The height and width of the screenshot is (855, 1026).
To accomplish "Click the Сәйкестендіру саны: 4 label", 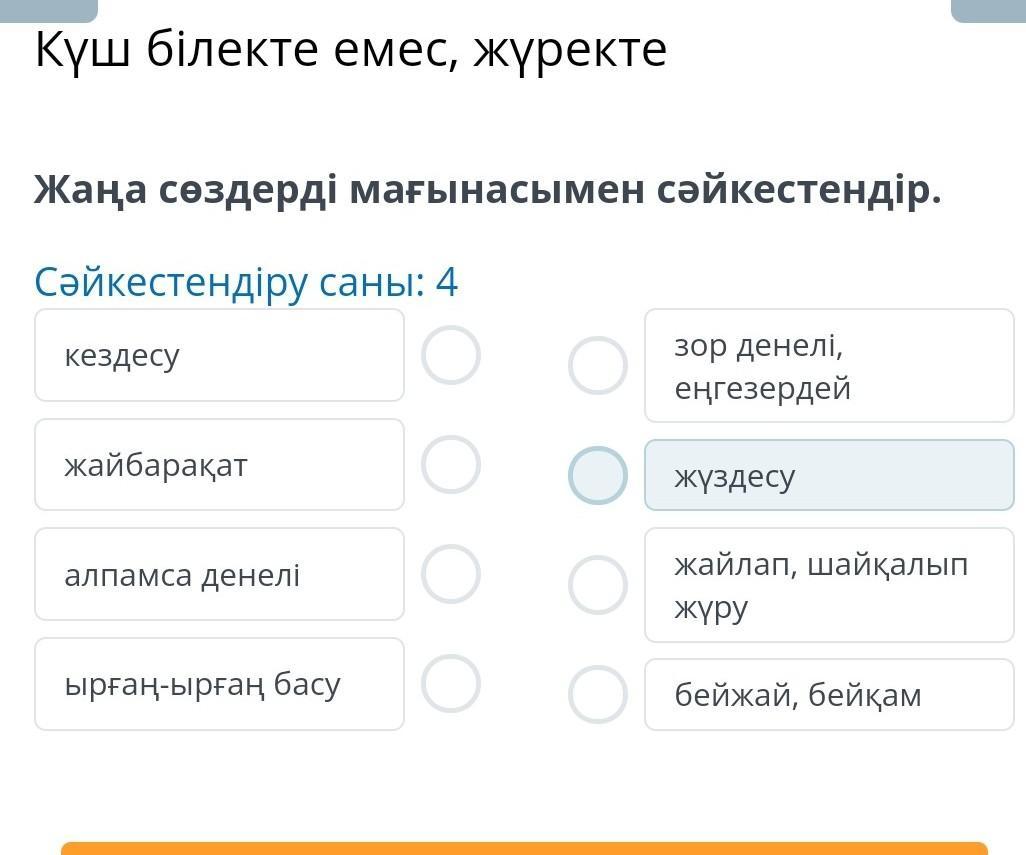I will tap(246, 283).
